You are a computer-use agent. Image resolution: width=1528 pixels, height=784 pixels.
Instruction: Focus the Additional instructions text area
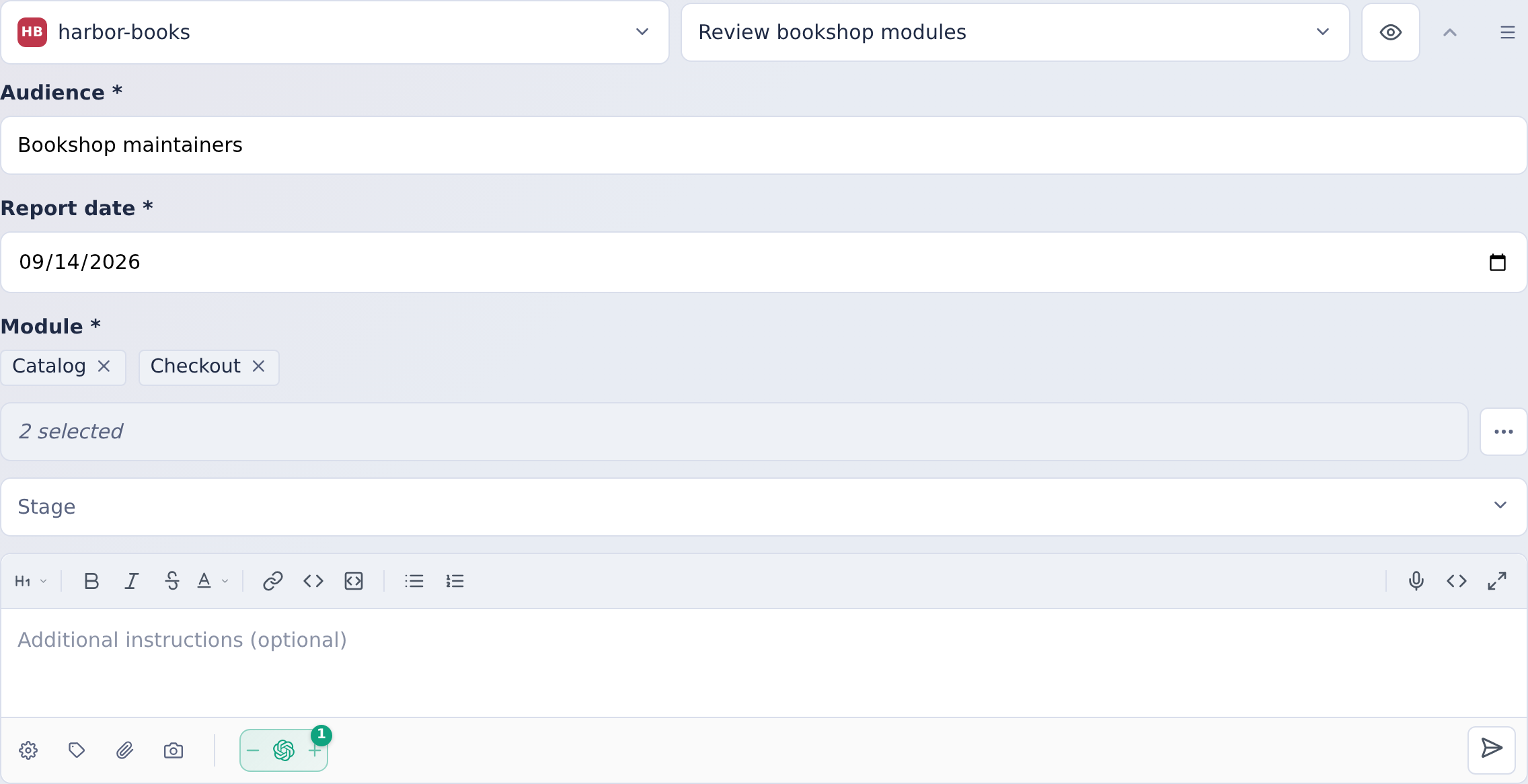point(764,663)
